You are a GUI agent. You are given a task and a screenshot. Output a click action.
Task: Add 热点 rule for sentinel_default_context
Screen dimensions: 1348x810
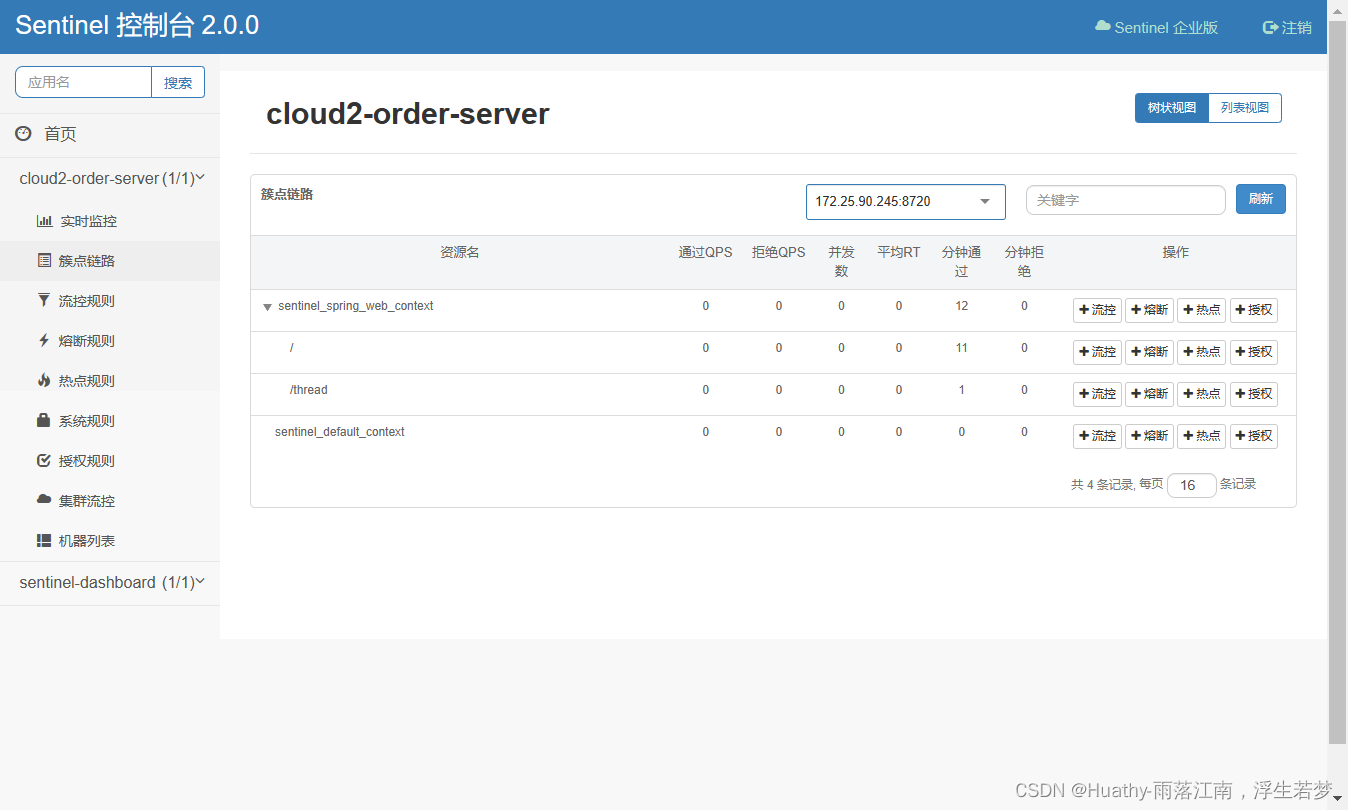coord(1201,436)
